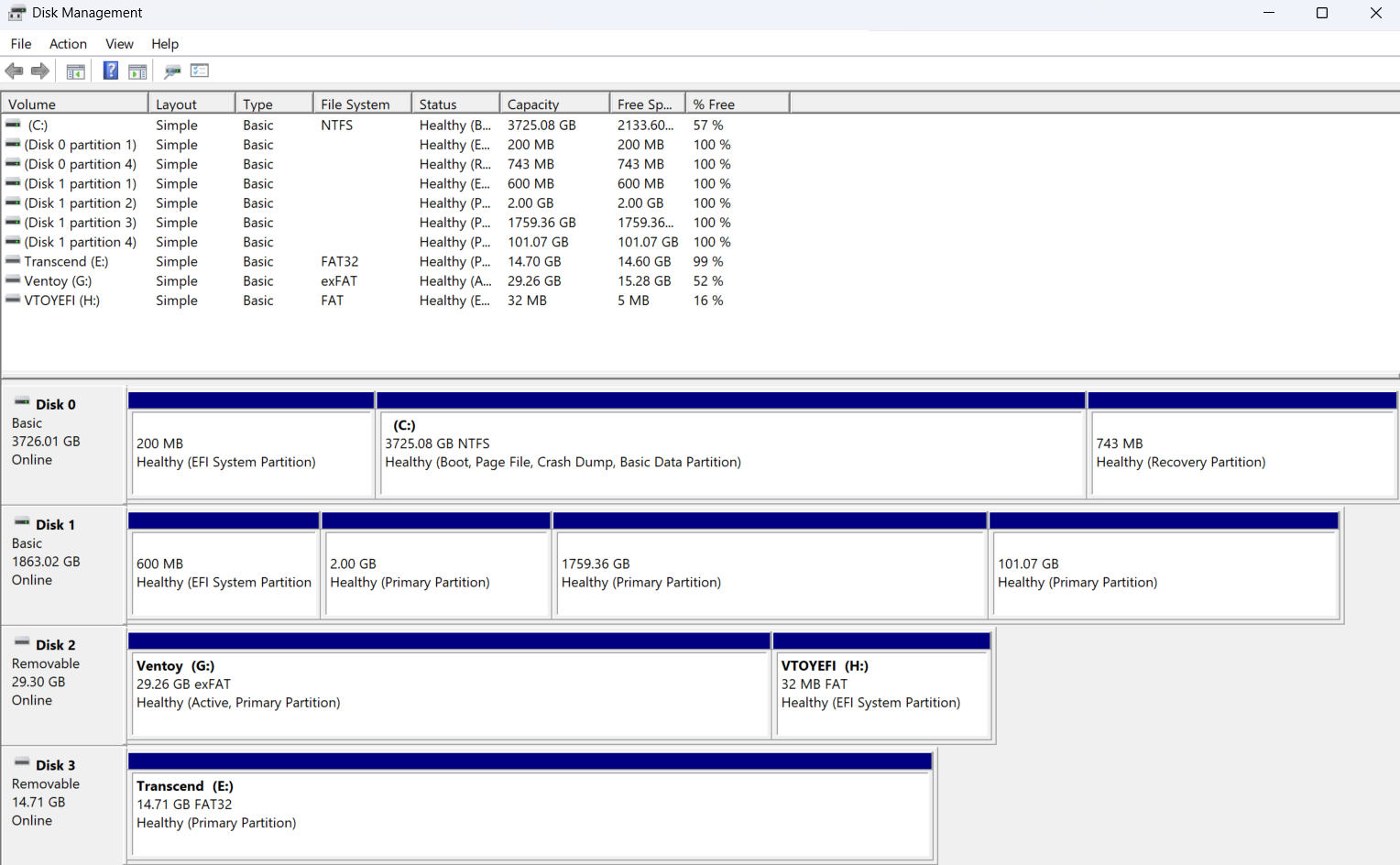Click the Disk 1 header disk icon
The width and height of the screenshot is (1400, 865).
(x=22, y=523)
